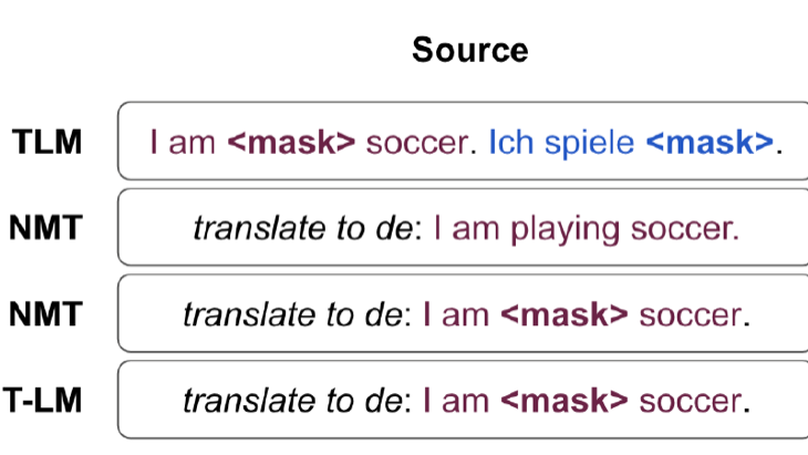The image size is (808, 455).
Task: Click the "TLM" row label
Action: (x=46, y=142)
